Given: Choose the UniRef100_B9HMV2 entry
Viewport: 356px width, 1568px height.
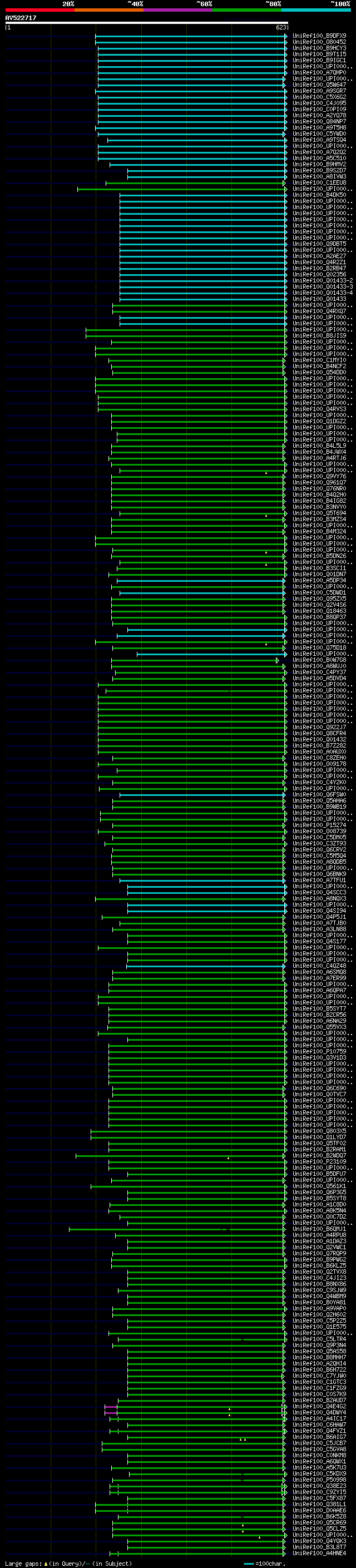Looking at the screenshot, I should coord(319,164).
